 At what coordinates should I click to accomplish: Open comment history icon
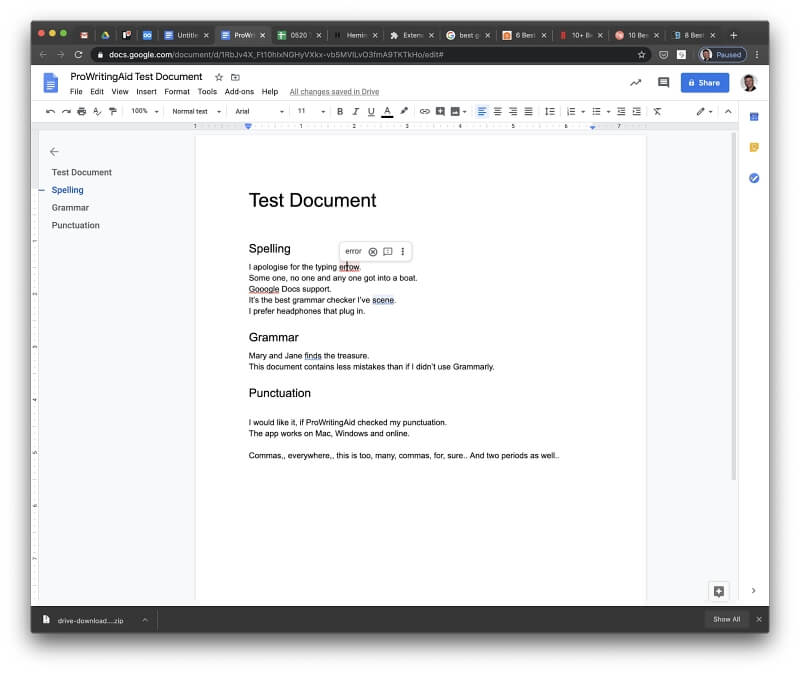[x=663, y=82]
